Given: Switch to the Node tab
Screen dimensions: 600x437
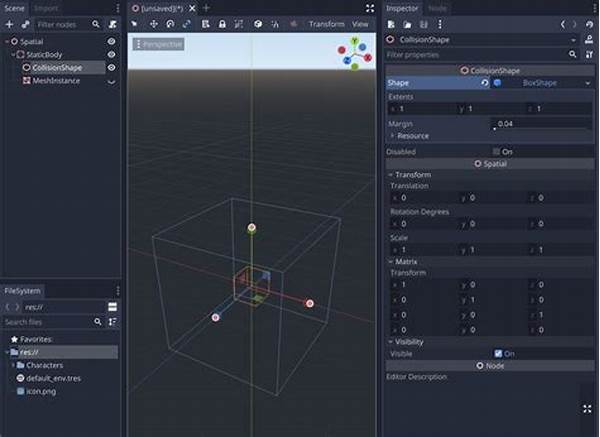Looking at the screenshot, I should click(437, 8).
